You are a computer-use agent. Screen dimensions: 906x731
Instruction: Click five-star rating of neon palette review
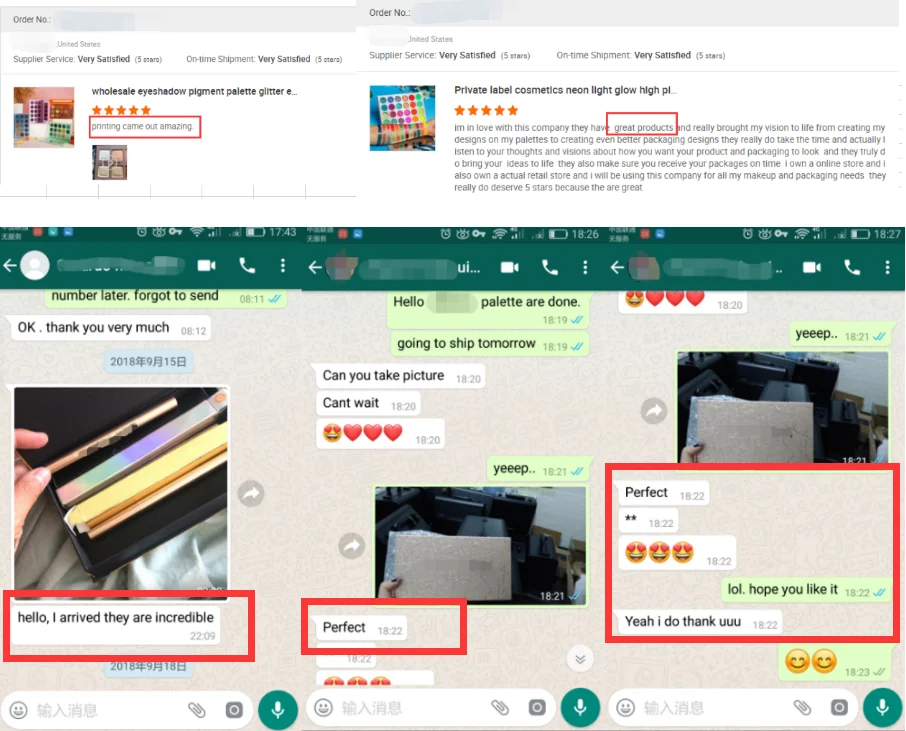click(486, 110)
